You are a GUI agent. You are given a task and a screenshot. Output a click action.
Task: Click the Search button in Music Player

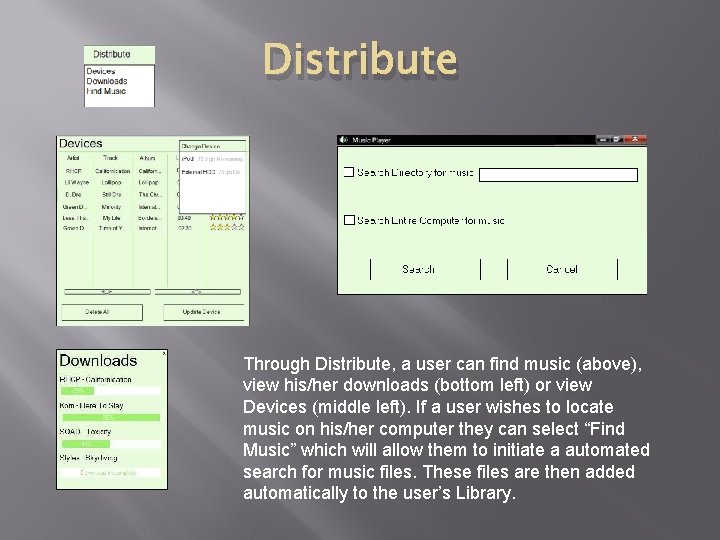click(x=425, y=269)
